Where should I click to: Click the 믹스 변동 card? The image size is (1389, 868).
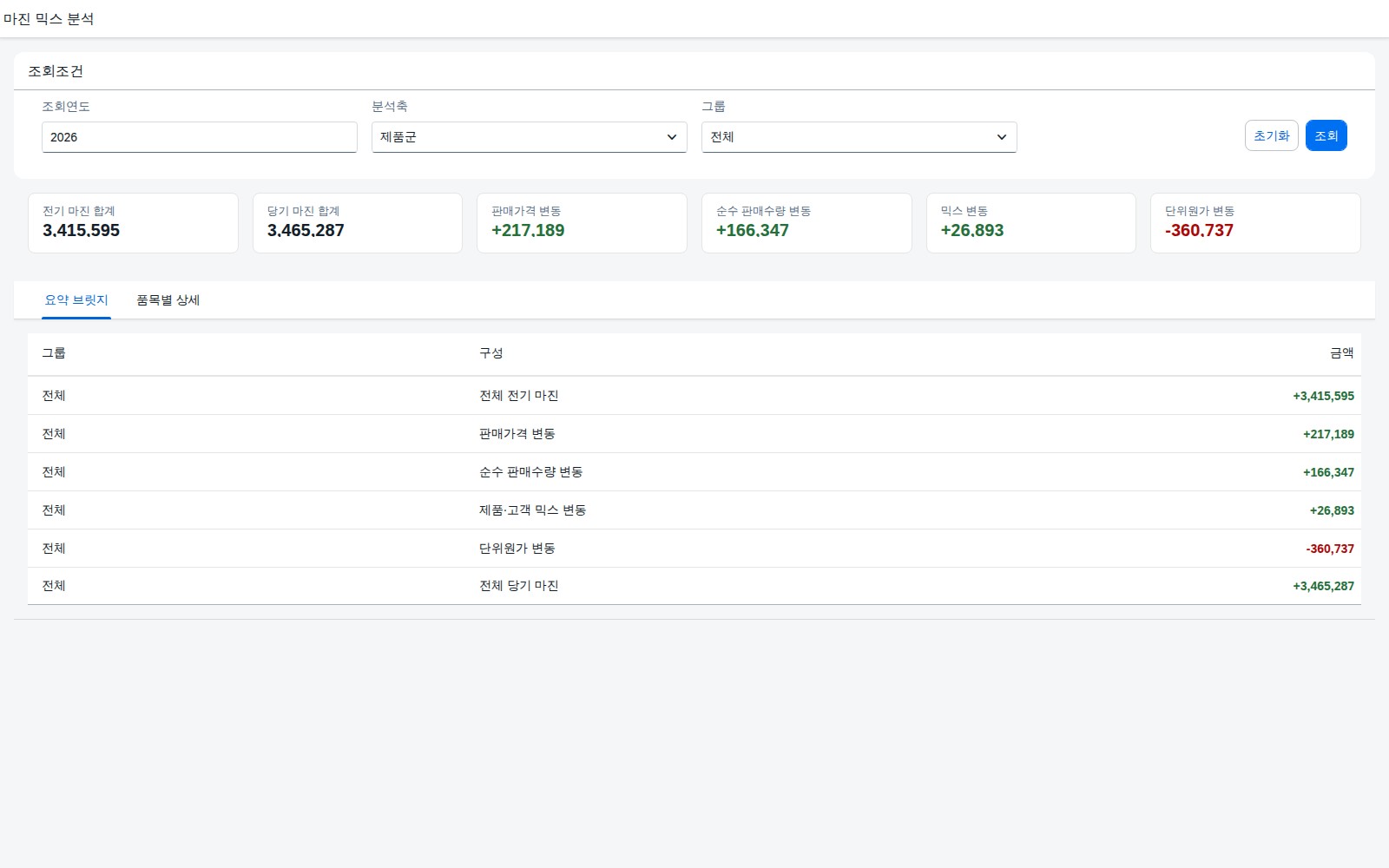tap(1031, 223)
